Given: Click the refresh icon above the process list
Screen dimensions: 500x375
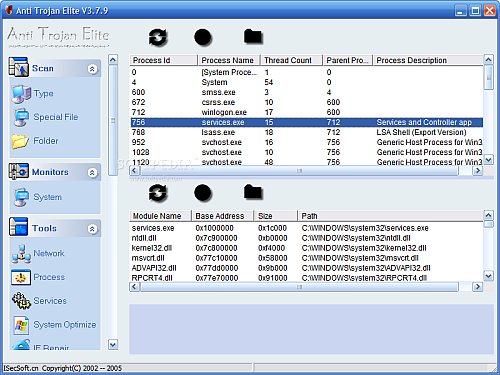Looking at the screenshot, I should pos(158,37).
